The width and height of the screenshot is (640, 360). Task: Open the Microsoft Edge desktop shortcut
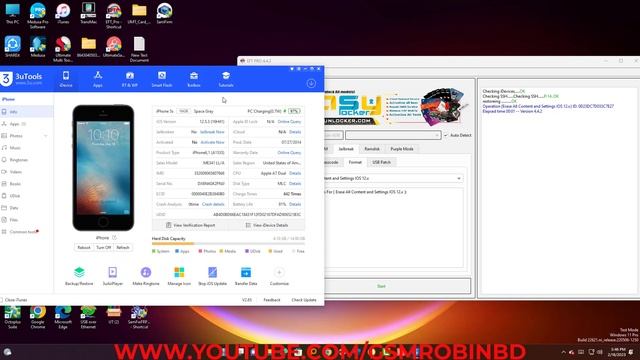(x=63, y=317)
